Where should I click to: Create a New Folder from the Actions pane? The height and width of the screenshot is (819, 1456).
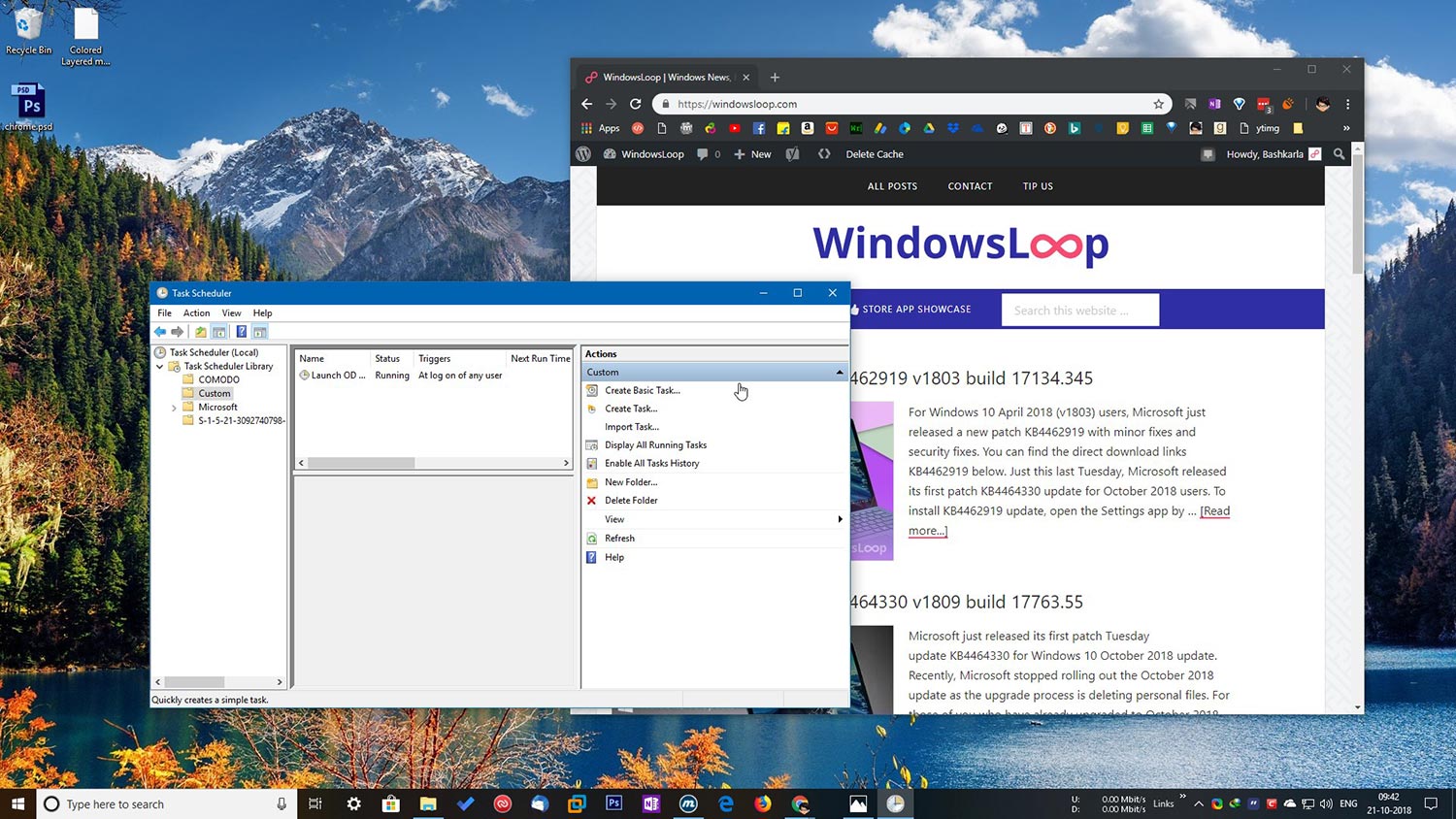632,481
